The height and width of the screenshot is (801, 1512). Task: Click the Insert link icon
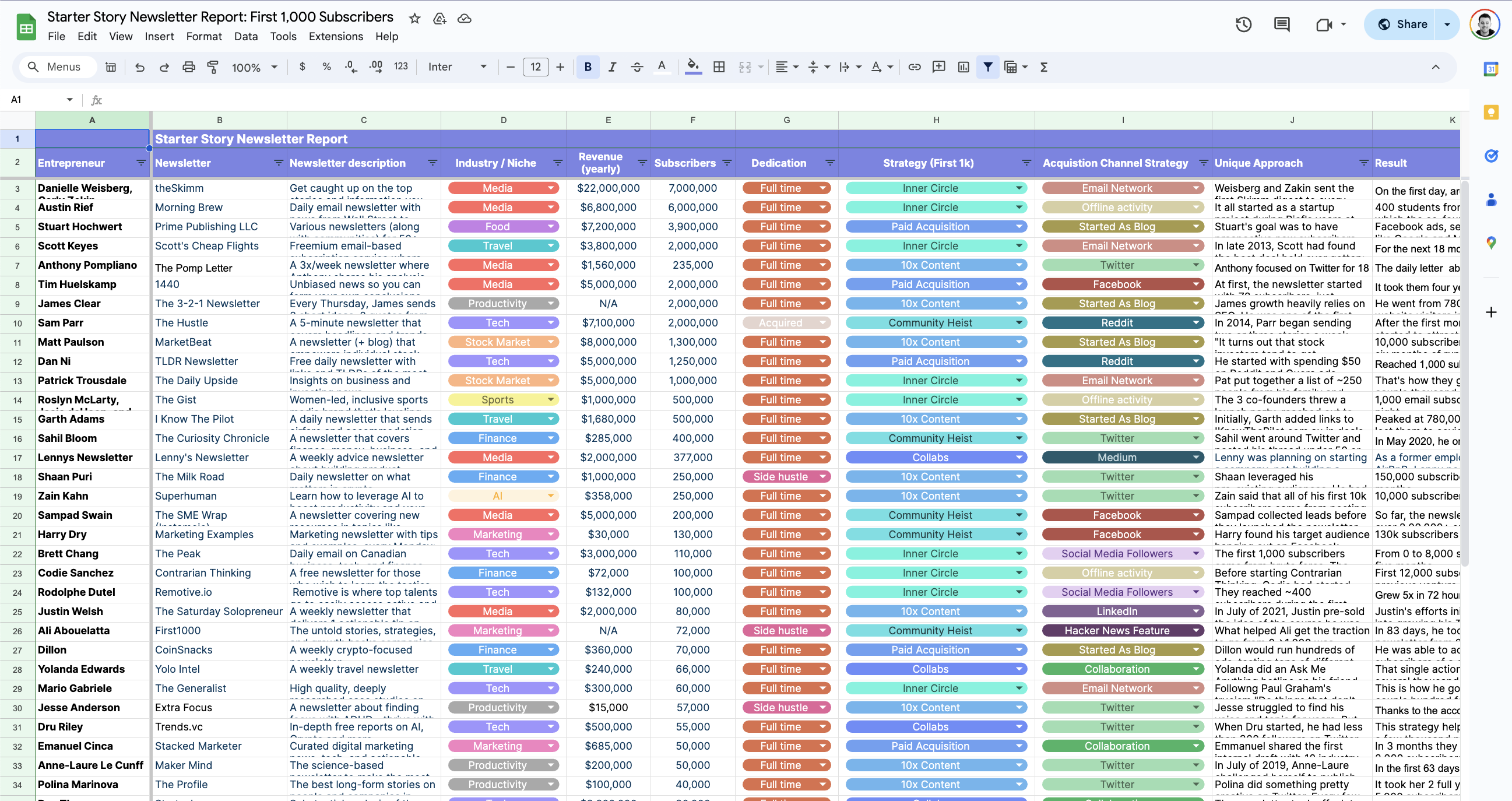pos(915,67)
